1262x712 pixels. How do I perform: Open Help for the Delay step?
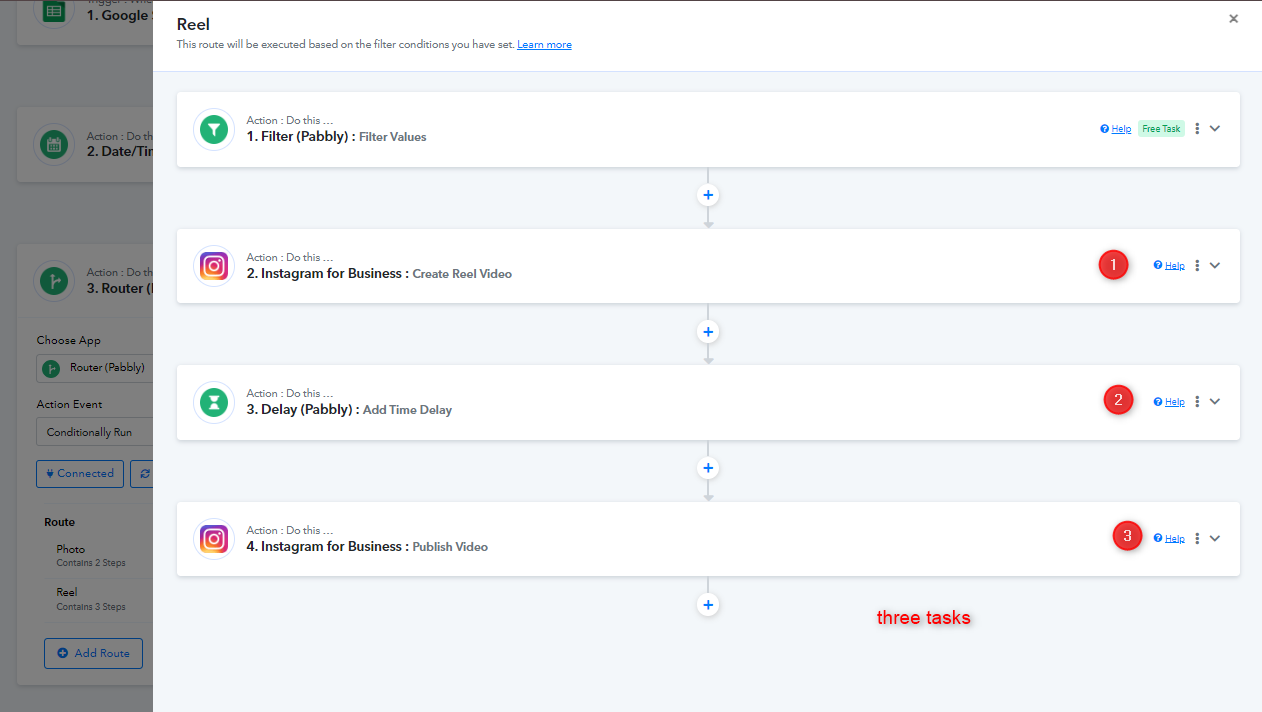pyautogui.click(x=1169, y=402)
